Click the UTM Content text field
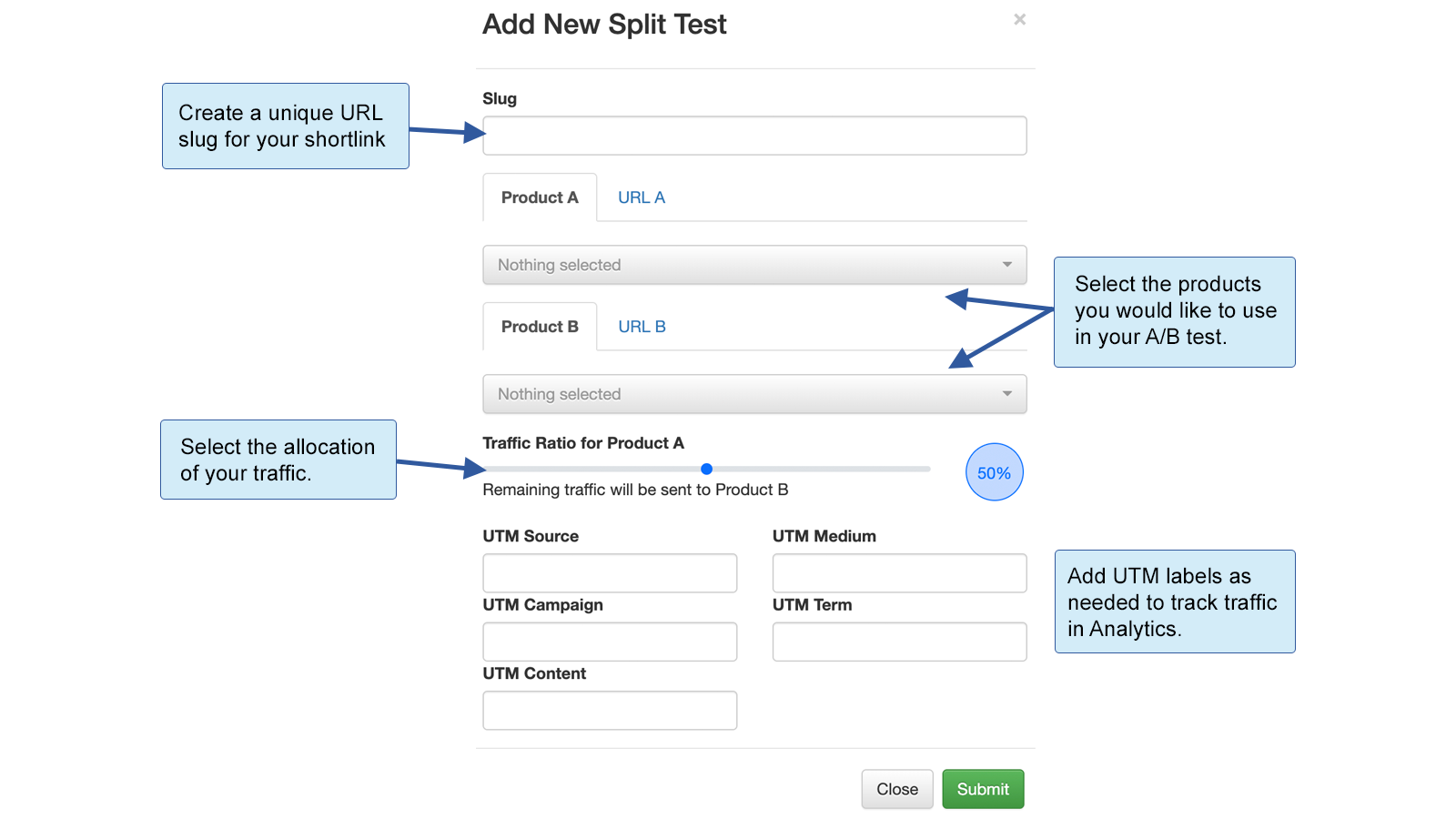This screenshot has width=1456, height=819. pos(609,710)
